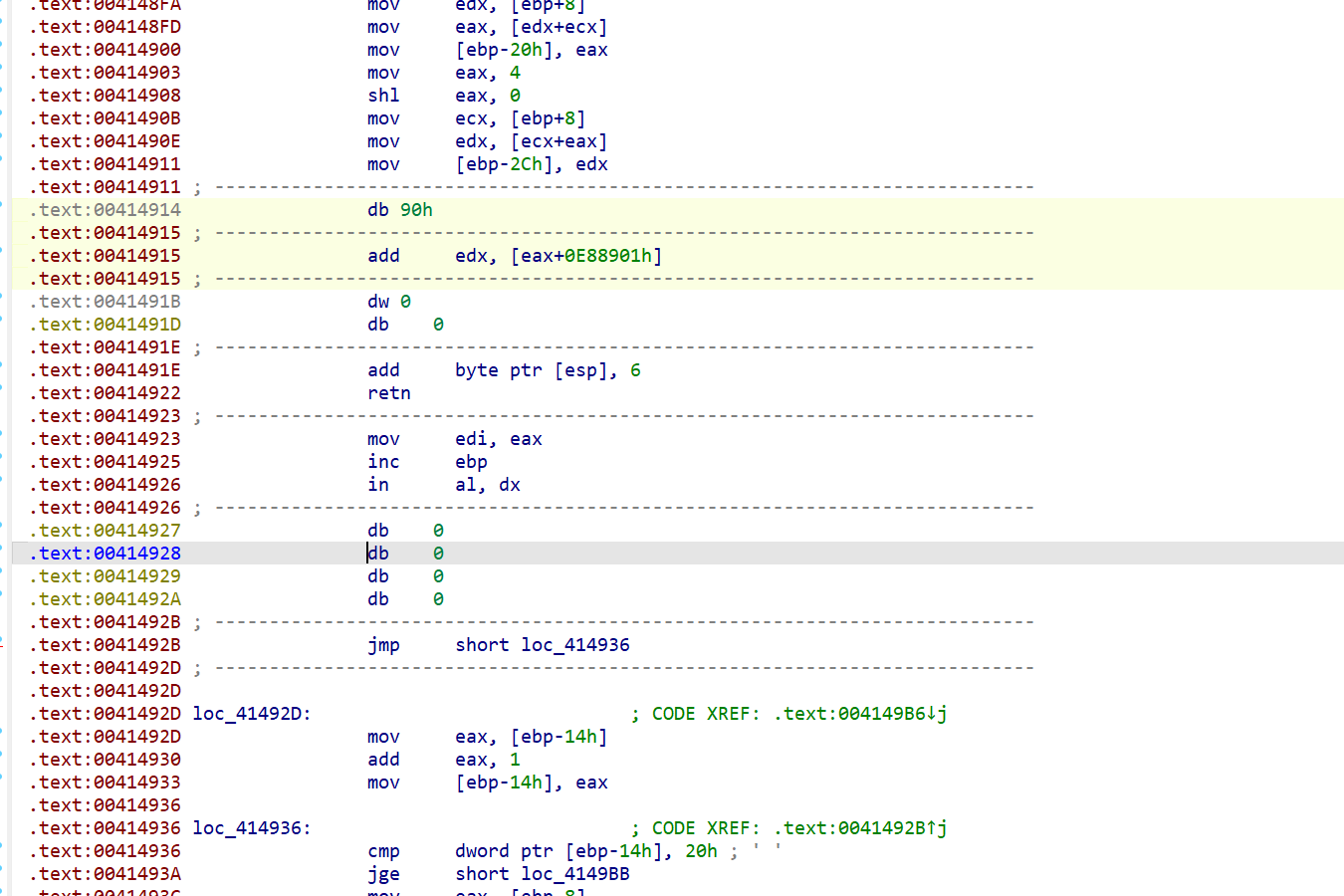The width and height of the screenshot is (1344, 896).
Task: Click the add byte ptr [esp], 6 instruction
Action: coord(498,369)
